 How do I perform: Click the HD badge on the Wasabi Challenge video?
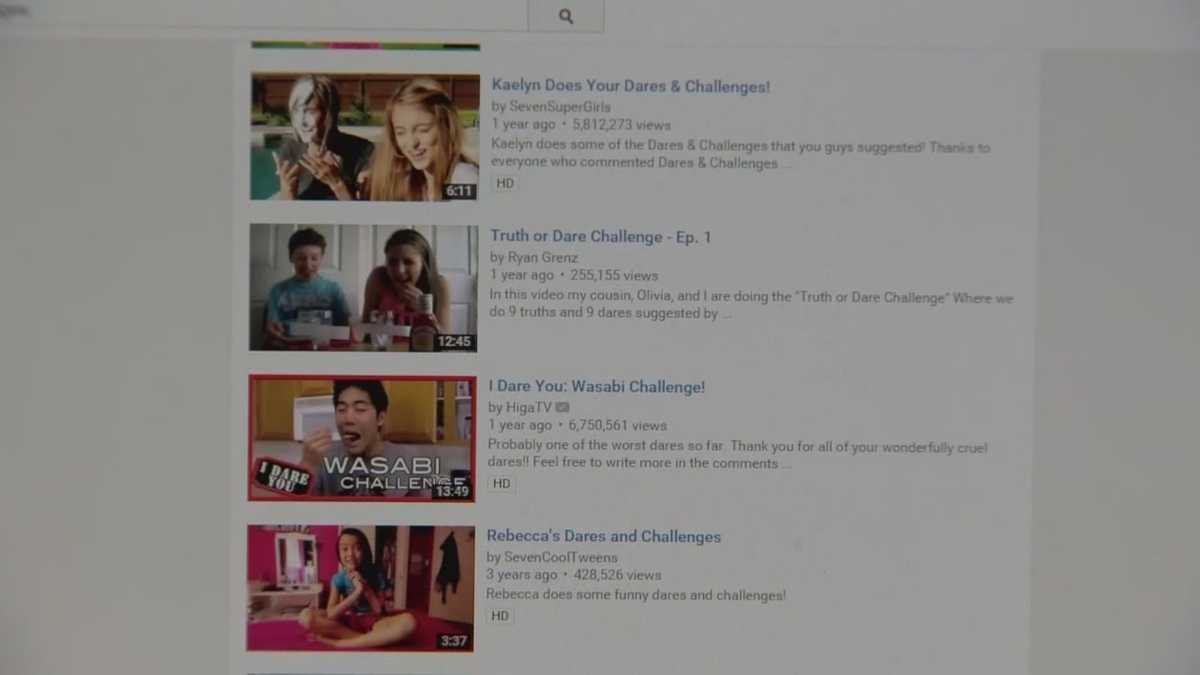point(501,483)
